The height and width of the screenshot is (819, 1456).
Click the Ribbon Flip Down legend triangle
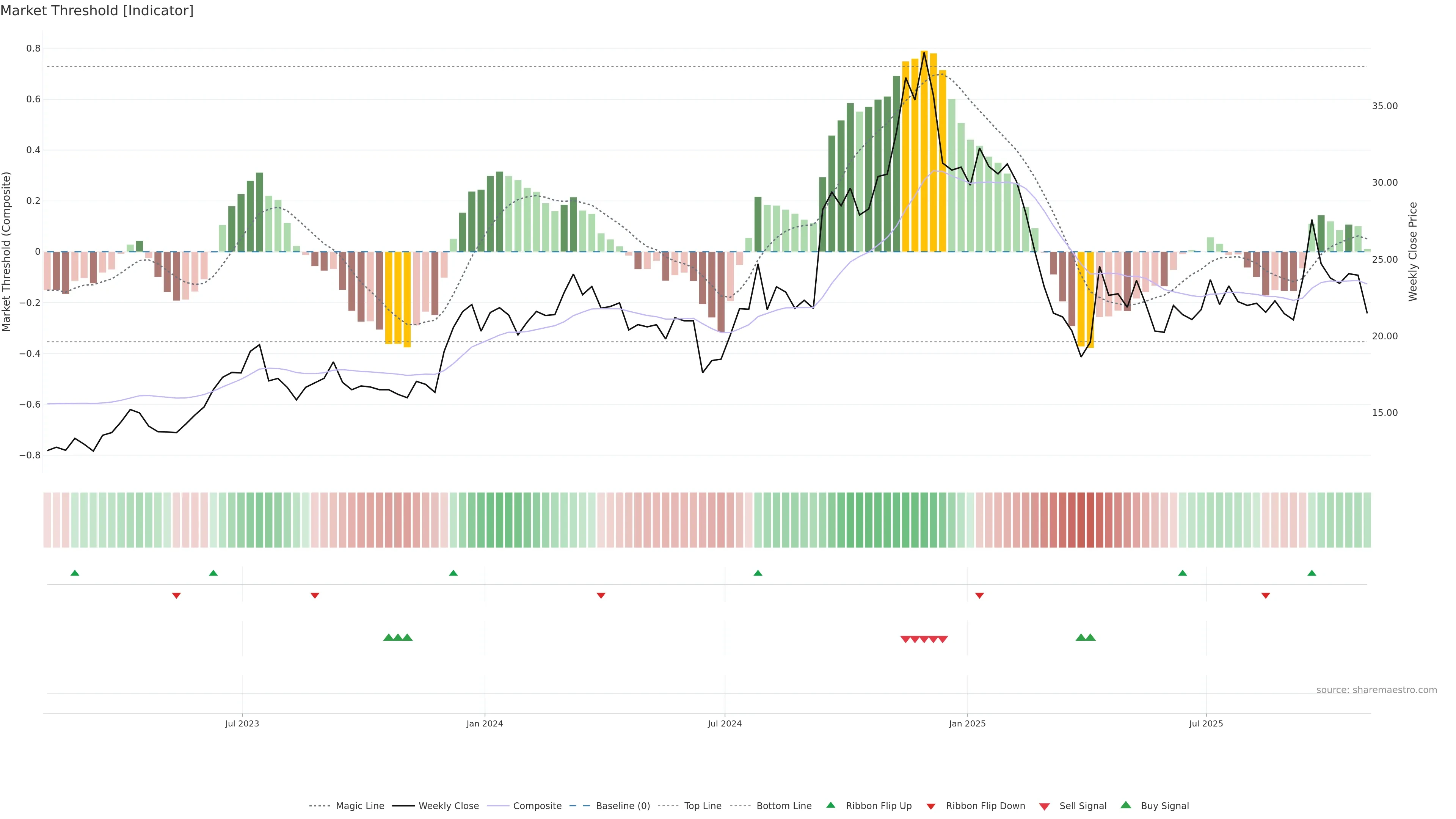pos(931,806)
